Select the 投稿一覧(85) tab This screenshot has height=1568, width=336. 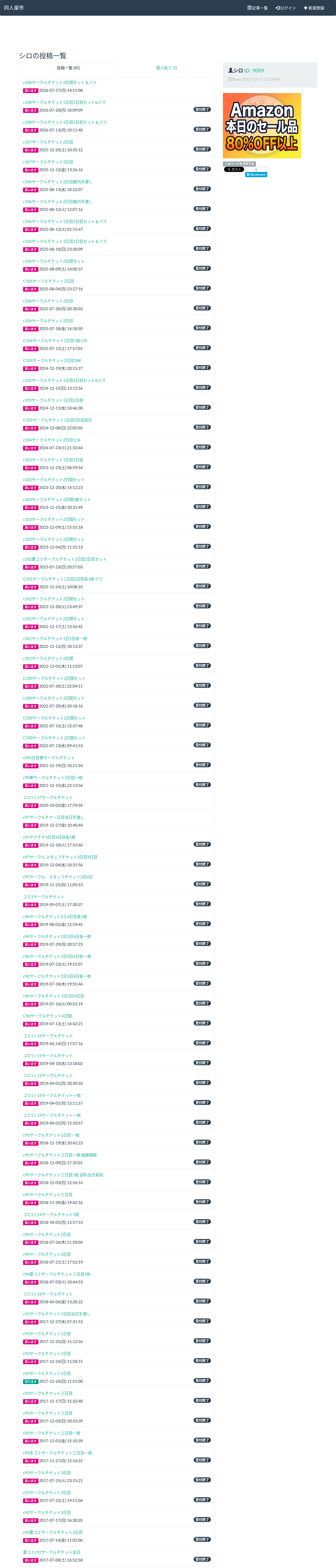tap(68, 68)
